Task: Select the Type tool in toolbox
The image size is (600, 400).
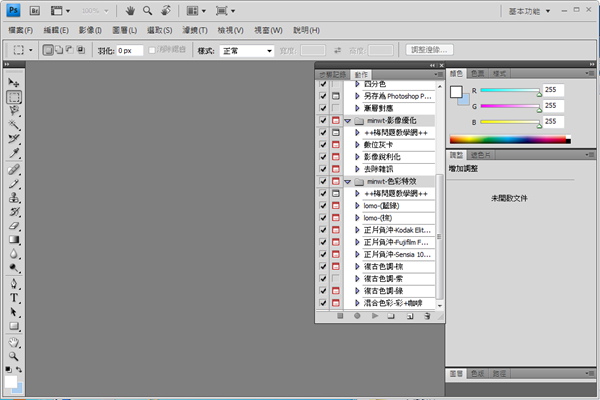Action: (x=14, y=297)
